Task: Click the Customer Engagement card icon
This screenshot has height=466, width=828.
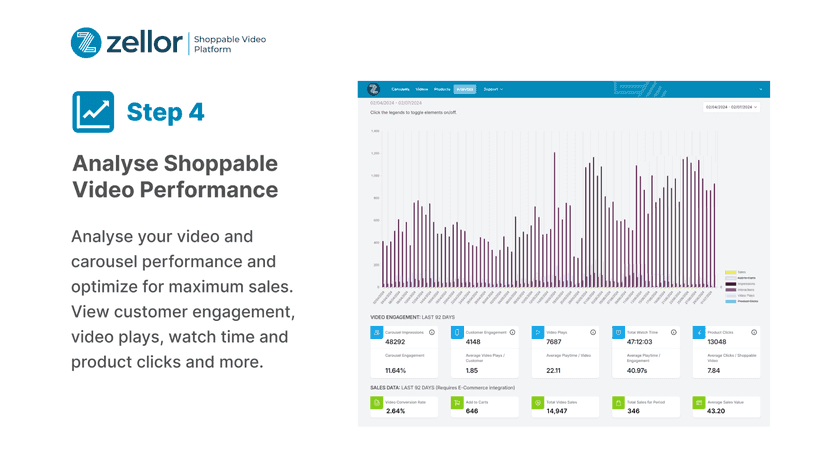Action: pos(457,333)
